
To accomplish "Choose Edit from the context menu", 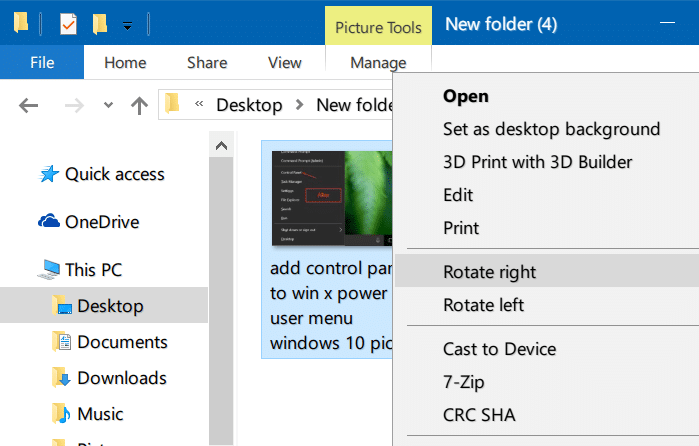I will click(x=458, y=195).
